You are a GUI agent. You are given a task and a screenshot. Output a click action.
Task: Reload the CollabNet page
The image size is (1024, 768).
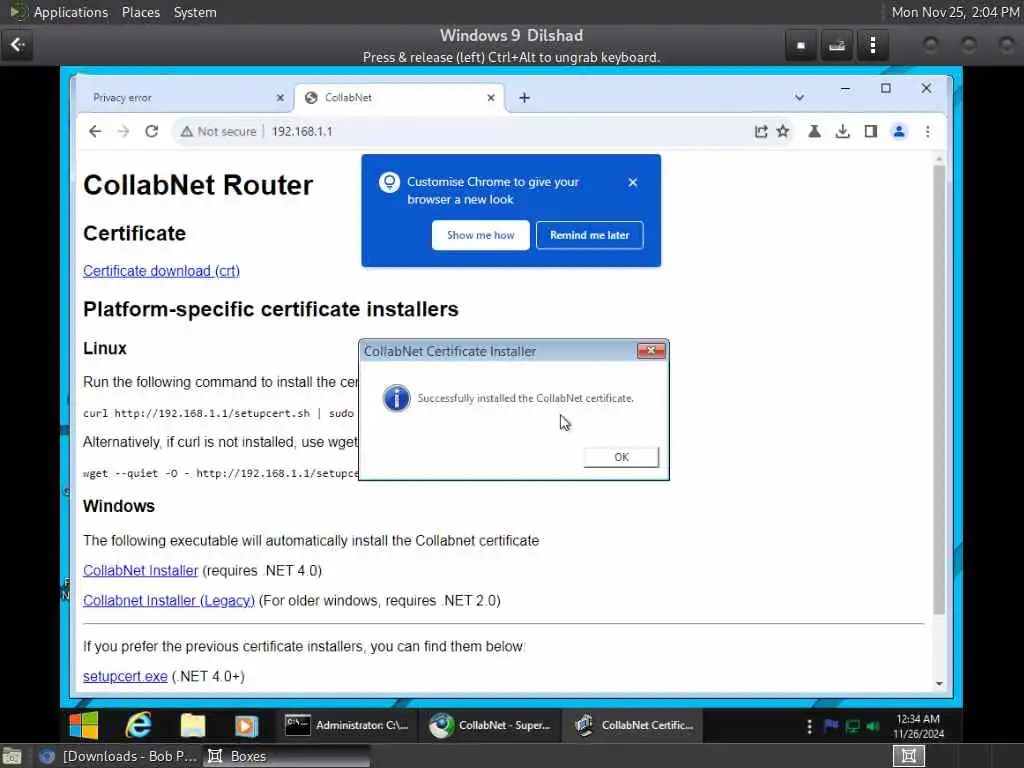click(x=152, y=131)
